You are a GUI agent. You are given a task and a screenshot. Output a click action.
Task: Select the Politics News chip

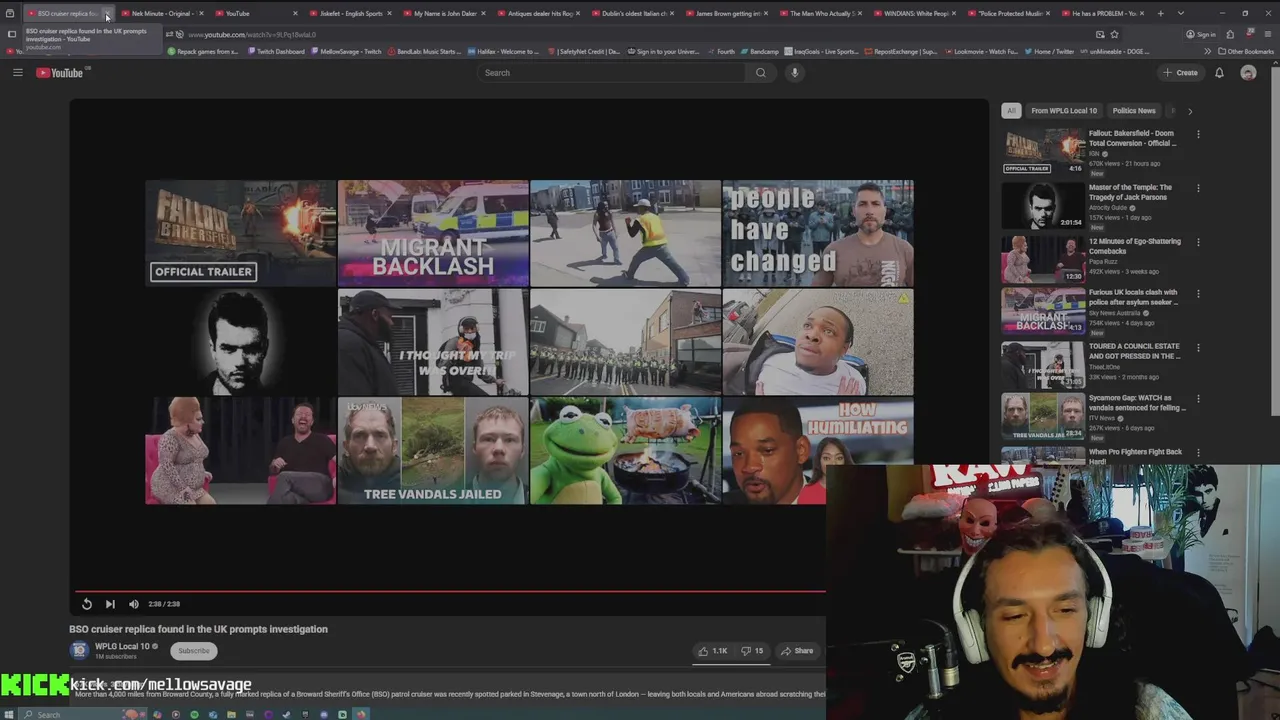pos(1134,111)
